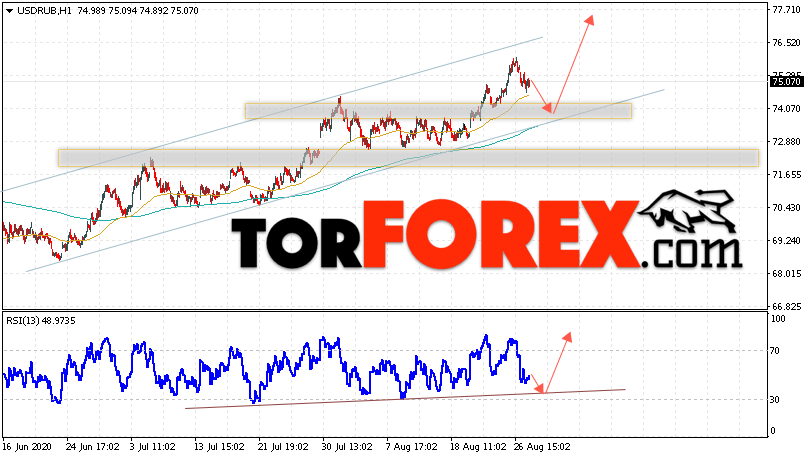Click the RSI scale level 30
Screen dimensions: 808x458
(775, 400)
